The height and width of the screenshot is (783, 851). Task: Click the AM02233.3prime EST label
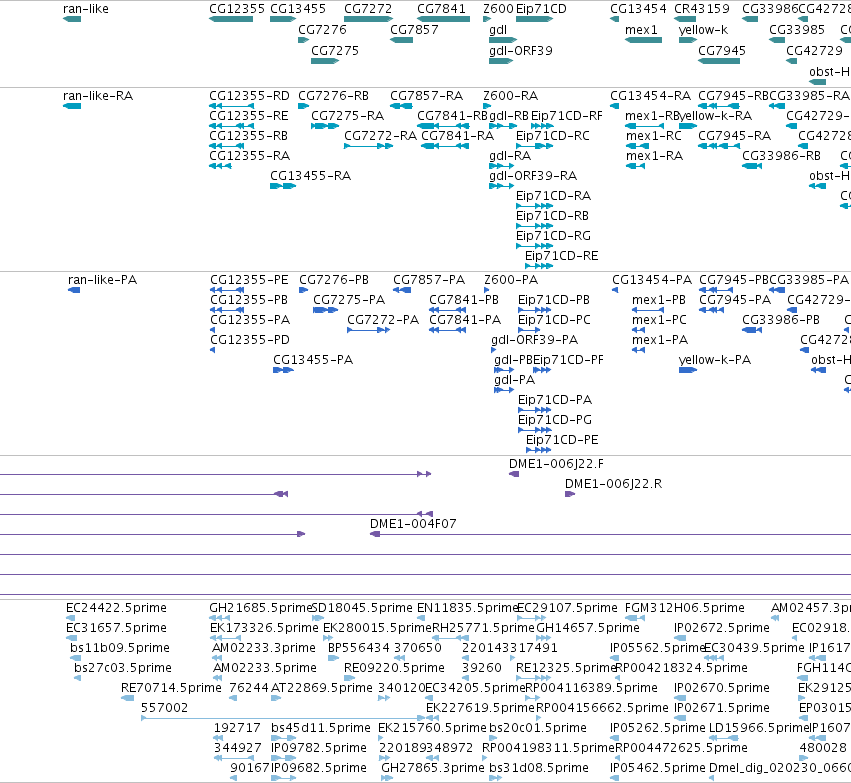(264, 648)
